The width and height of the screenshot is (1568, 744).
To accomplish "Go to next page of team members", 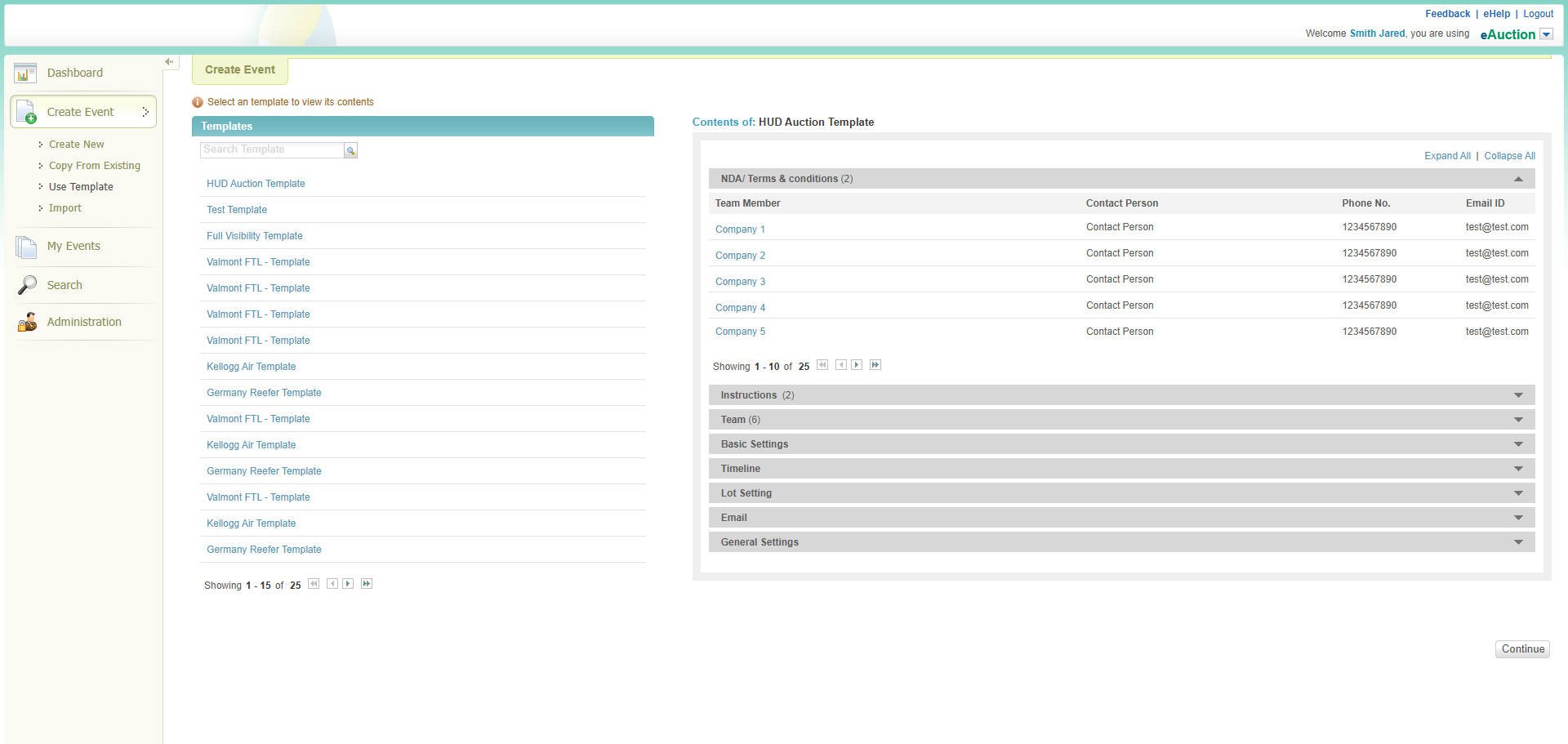I will click(857, 365).
